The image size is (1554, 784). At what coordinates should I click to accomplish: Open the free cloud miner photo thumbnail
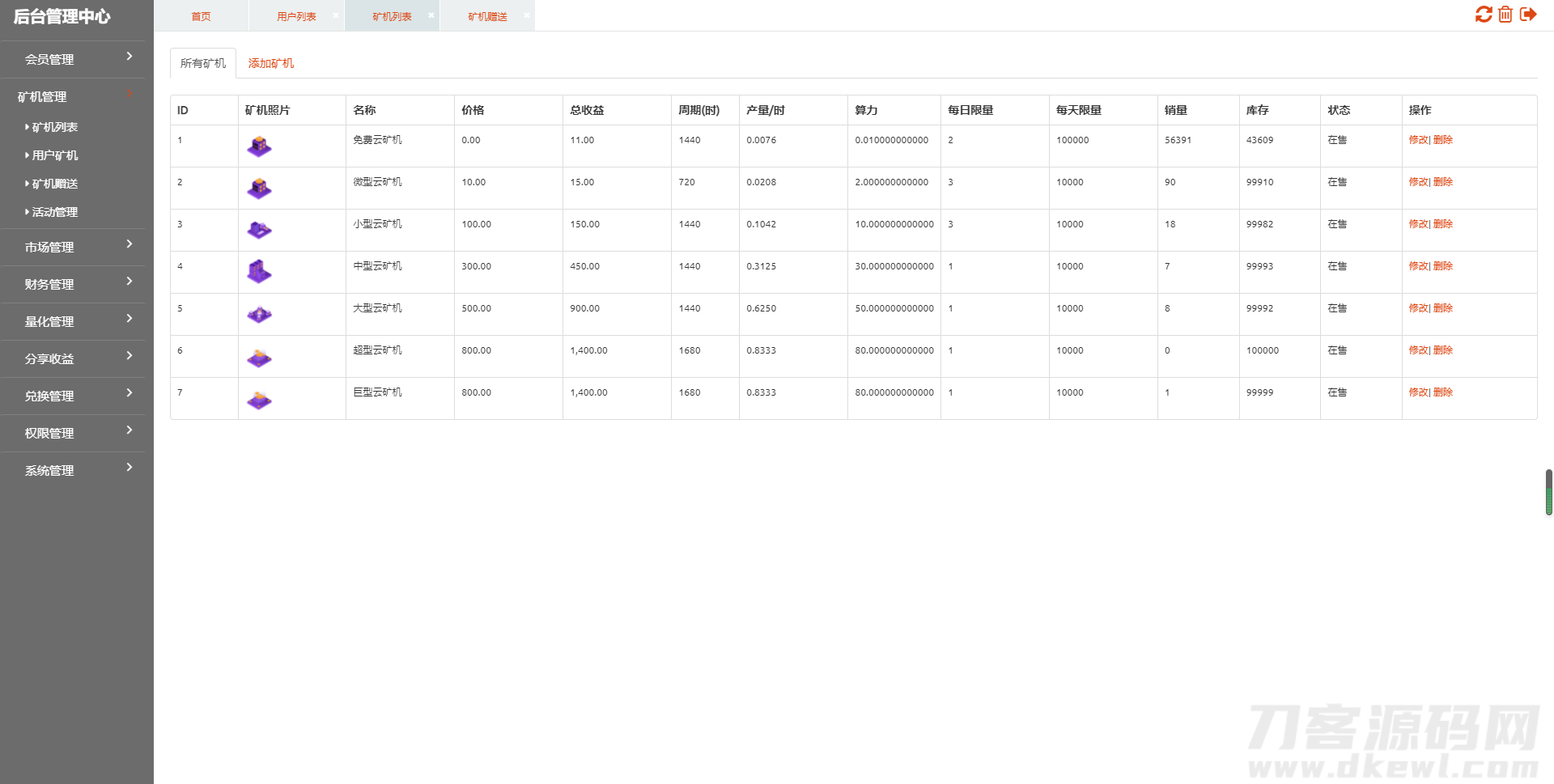[x=259, y=146]
